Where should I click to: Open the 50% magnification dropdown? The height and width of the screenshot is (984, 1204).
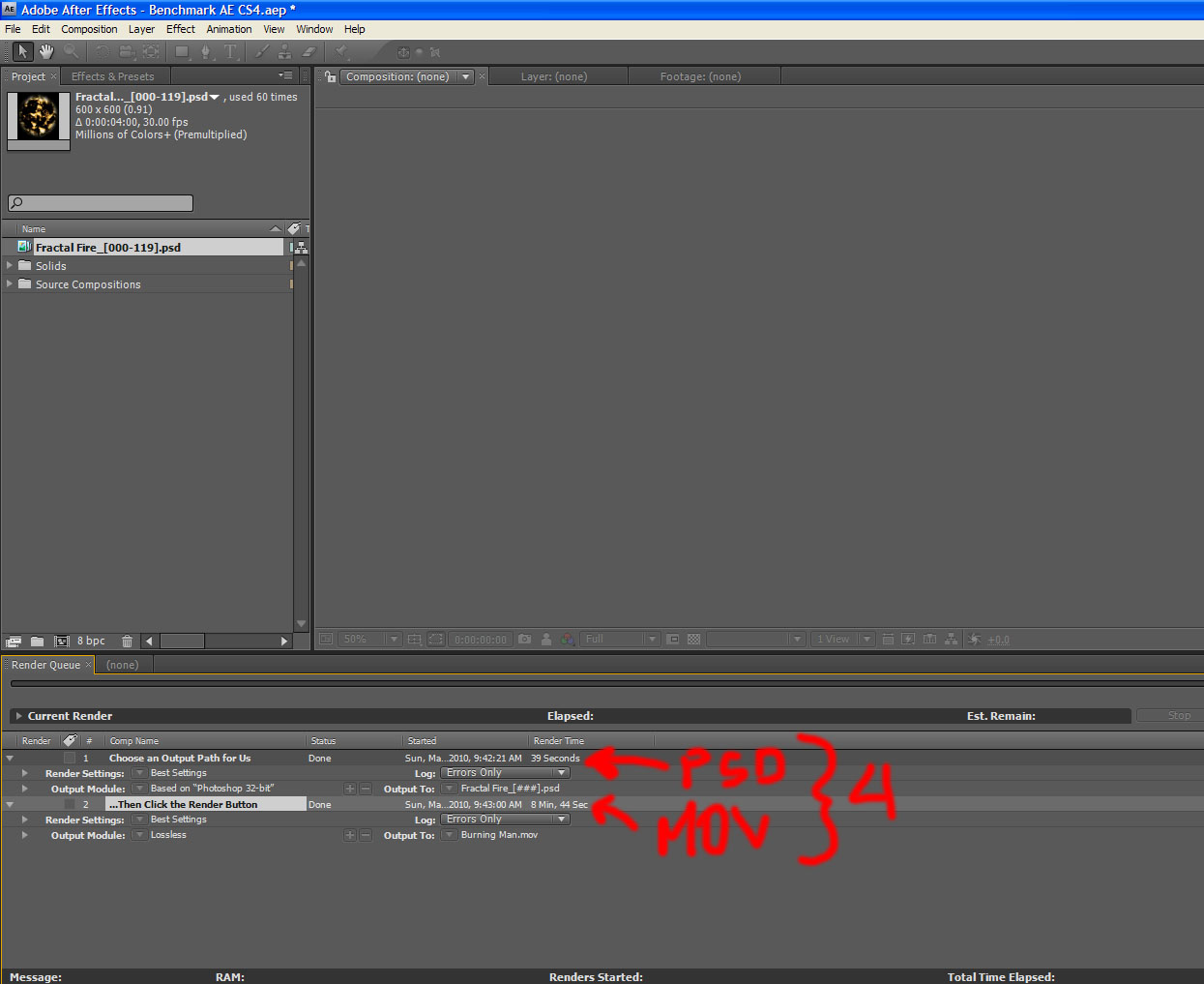tap(368, 640)
